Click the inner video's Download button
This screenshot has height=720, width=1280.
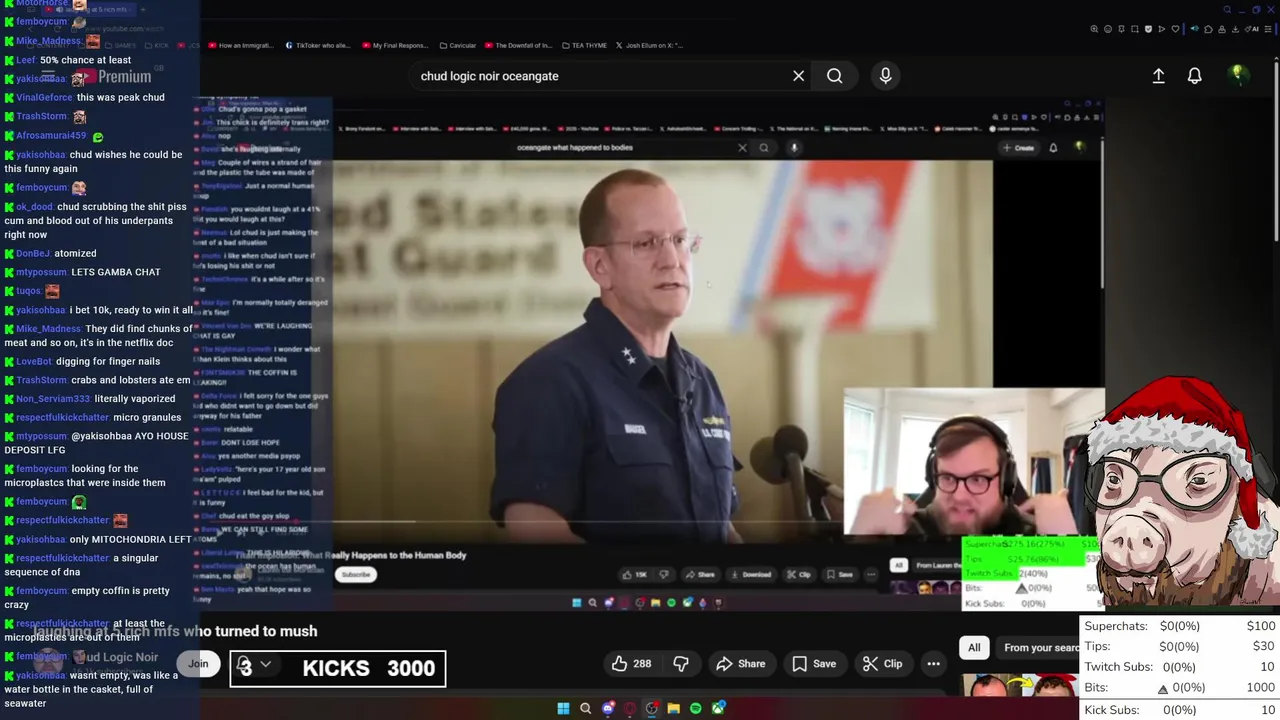[x=751, y=575]
